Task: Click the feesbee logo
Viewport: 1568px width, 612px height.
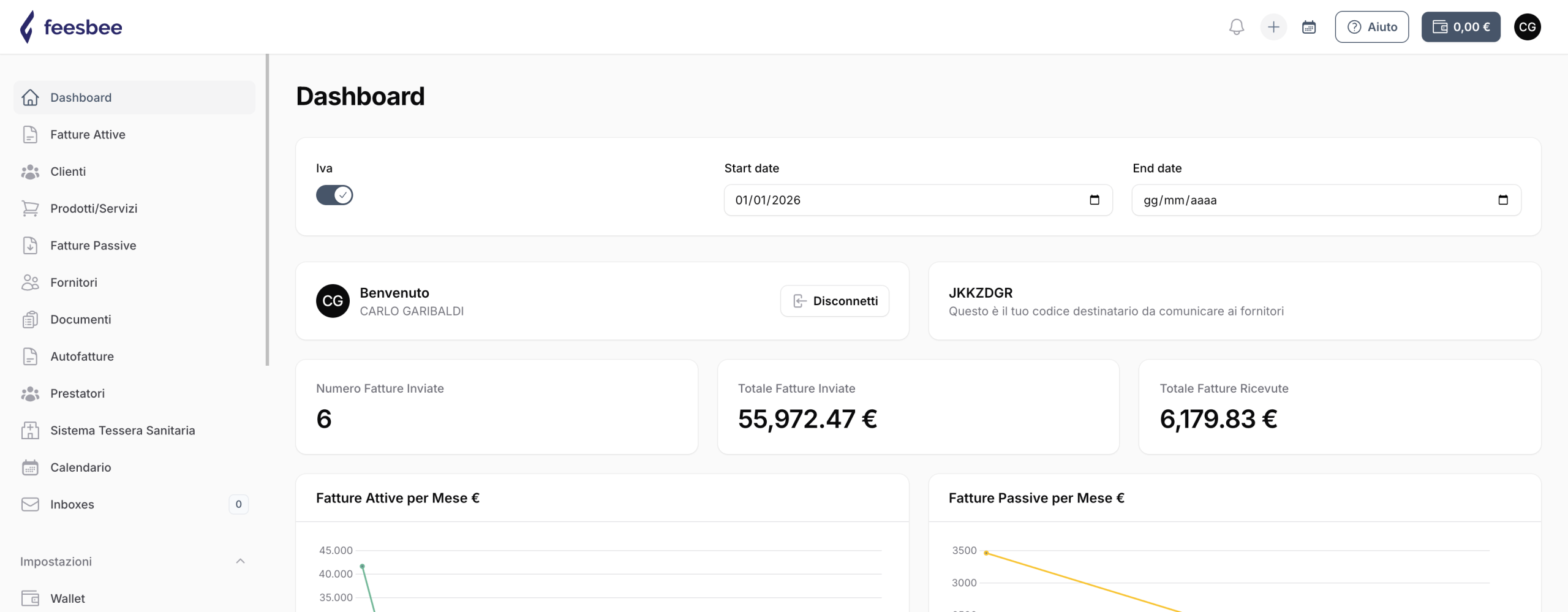Action: click(71, 27)
